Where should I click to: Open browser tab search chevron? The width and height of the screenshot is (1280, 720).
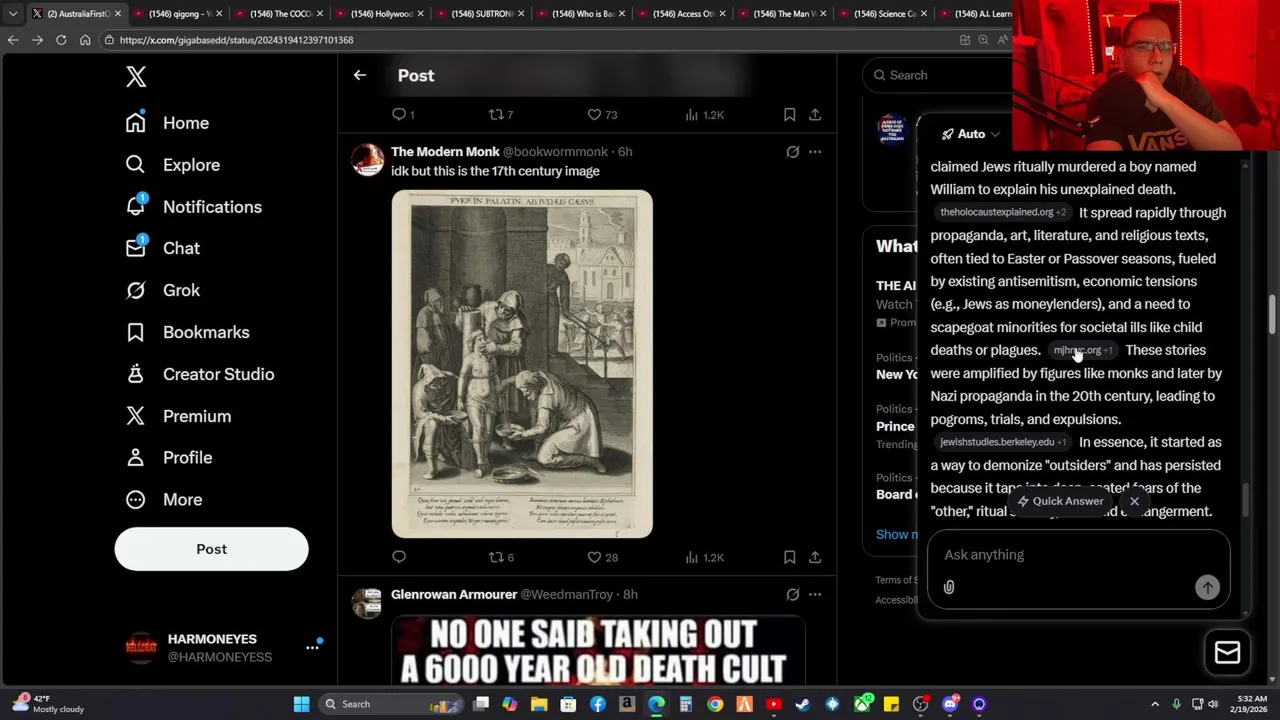point(12,14)
